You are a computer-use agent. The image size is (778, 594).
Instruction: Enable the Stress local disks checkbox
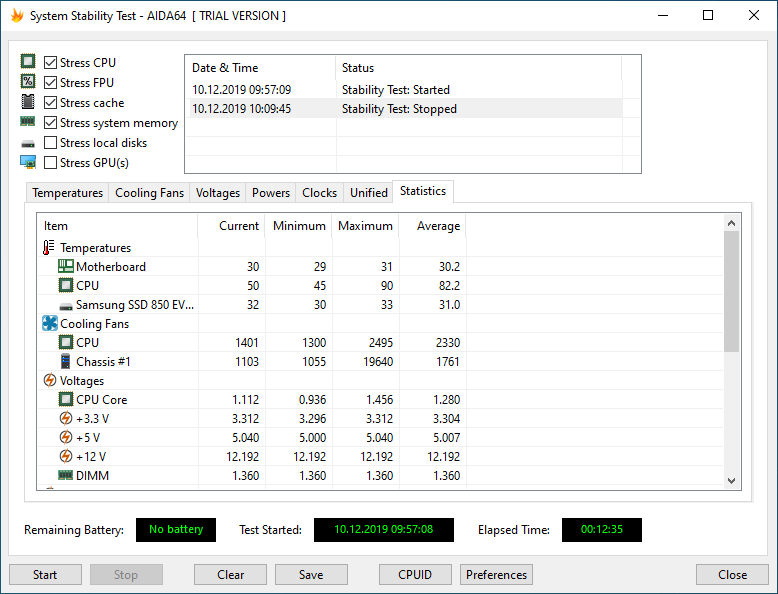(50, 143)
